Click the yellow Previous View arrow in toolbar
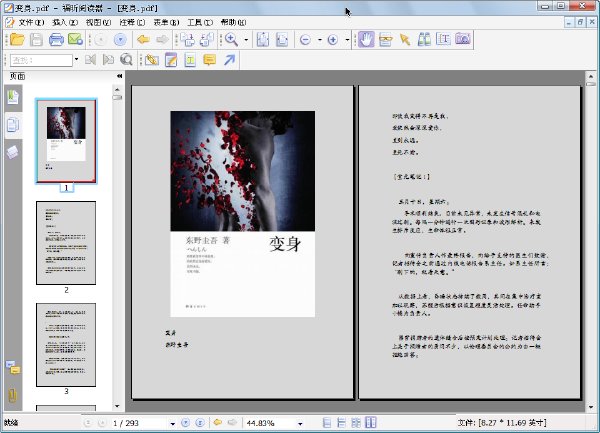This screenshot has height=433, width=600. (x=143, y=39)
